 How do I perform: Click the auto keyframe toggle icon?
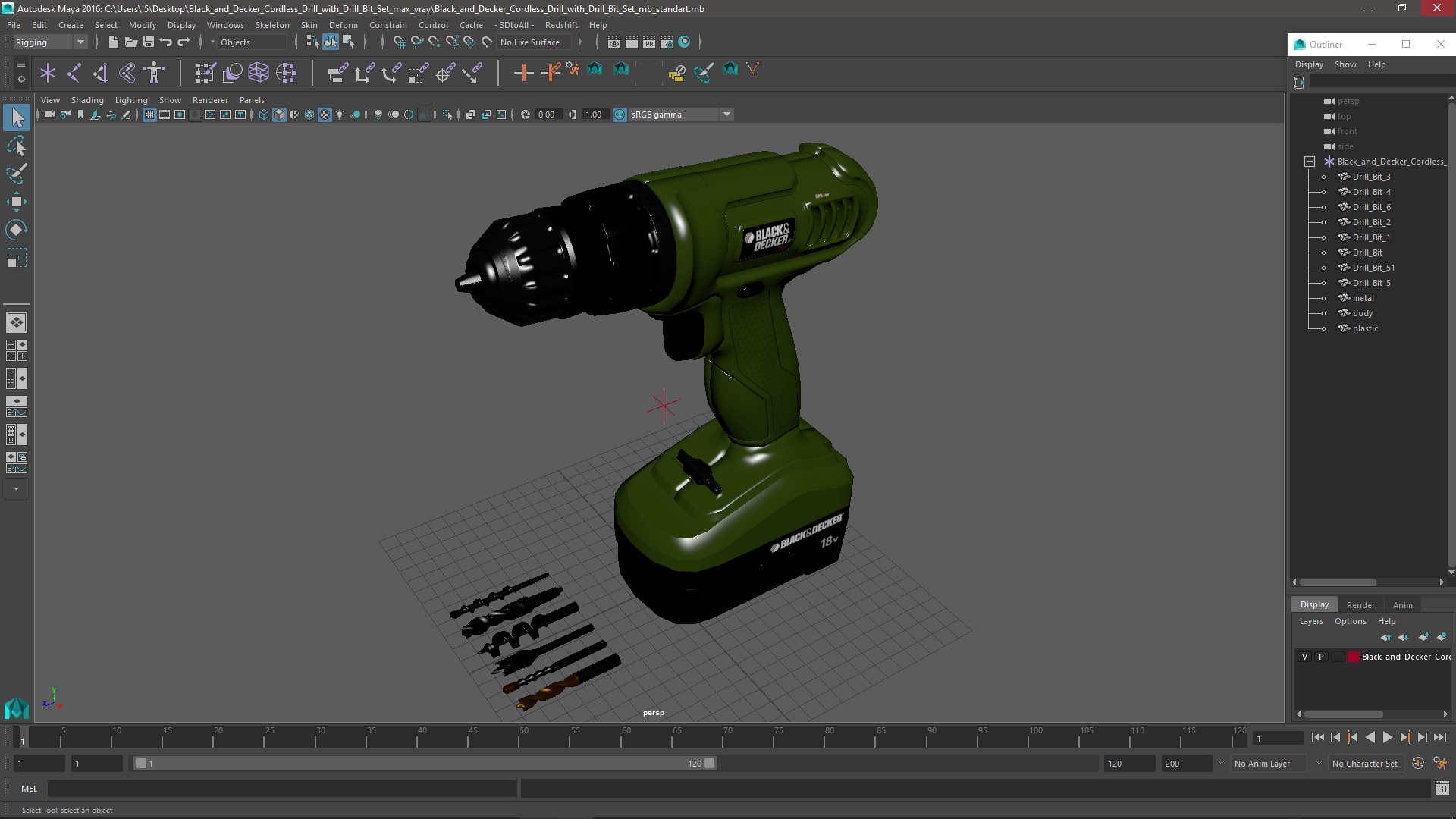pos(1418,764)
